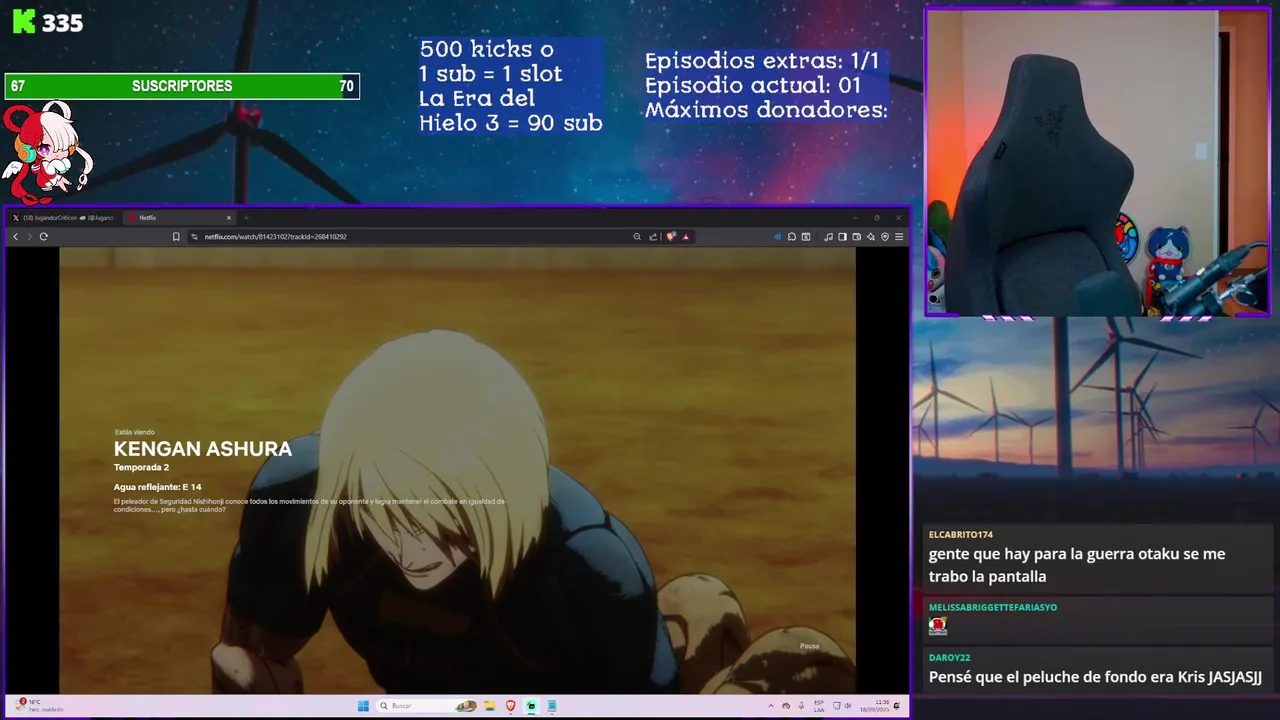Image resolution: width=1280 pixels, height=720 pixels.
Task: Bookmark this page with the bookmark icon
Action: click(x=176, y=237)
